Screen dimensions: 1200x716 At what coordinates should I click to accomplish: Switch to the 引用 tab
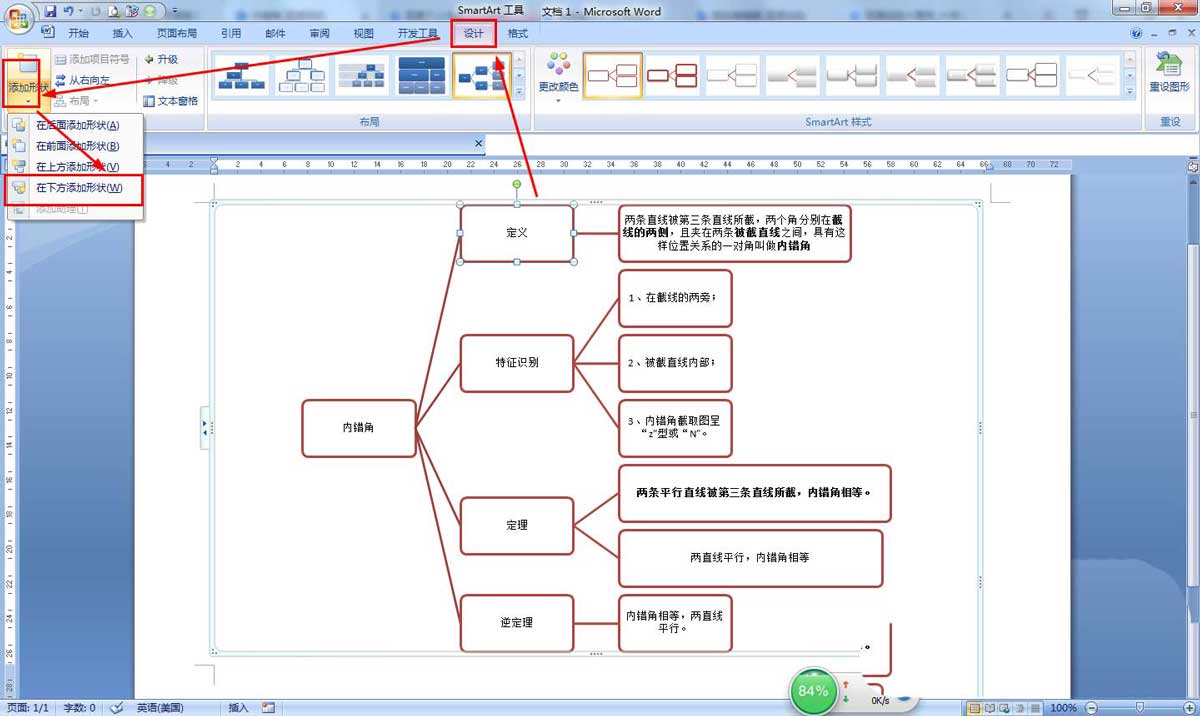tap(231, 33)
